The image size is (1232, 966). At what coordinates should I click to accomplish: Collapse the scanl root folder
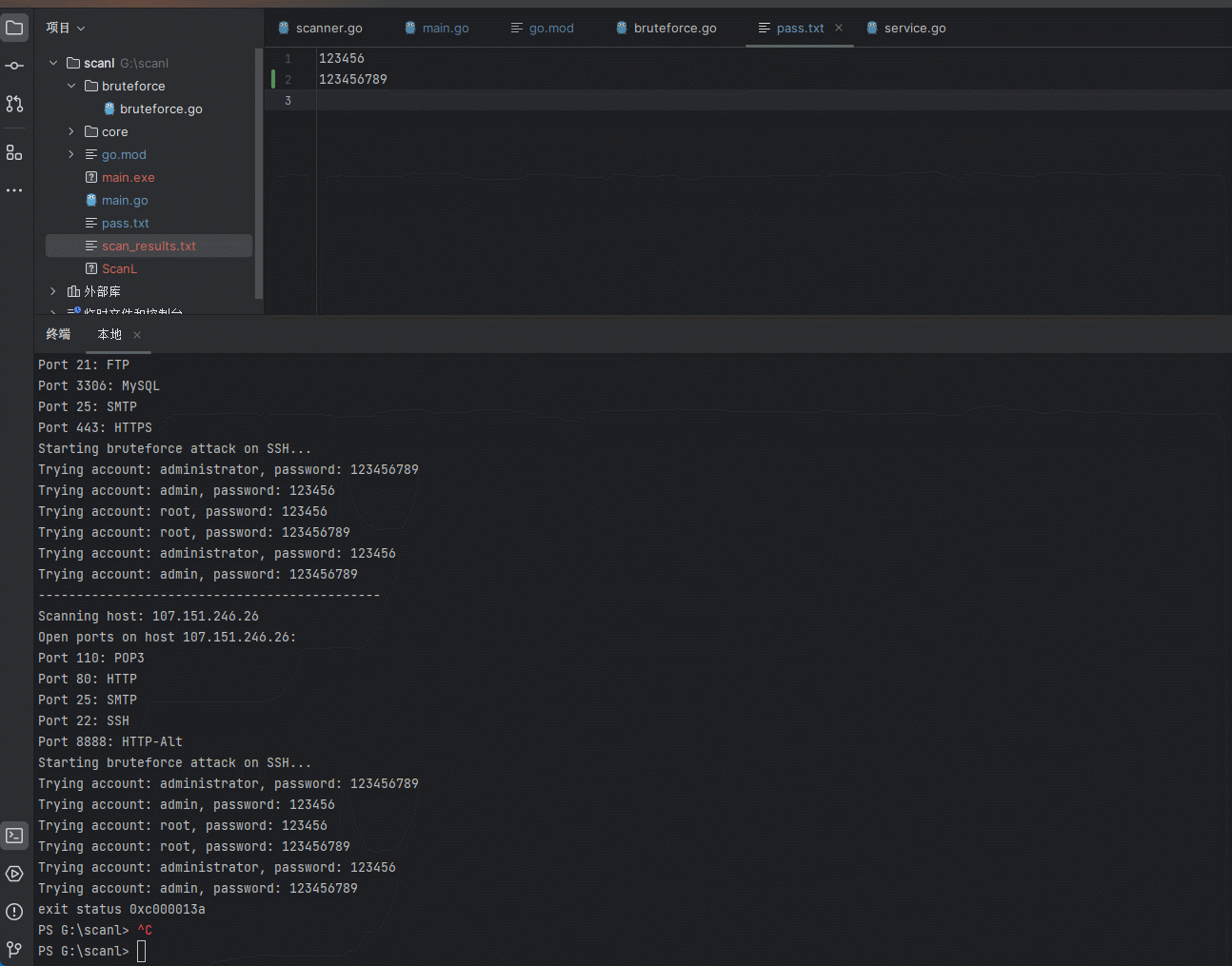(53, 63)
